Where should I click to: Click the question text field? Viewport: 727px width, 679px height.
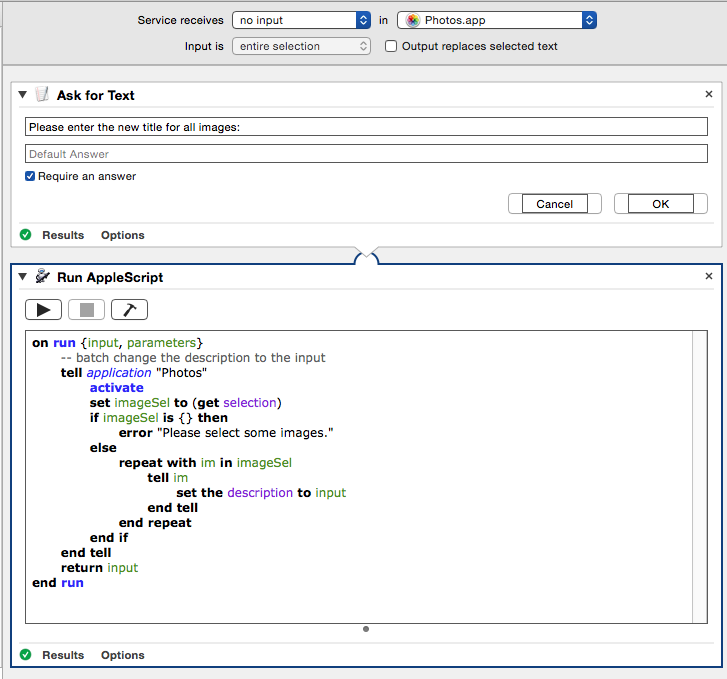click(366, 127)
